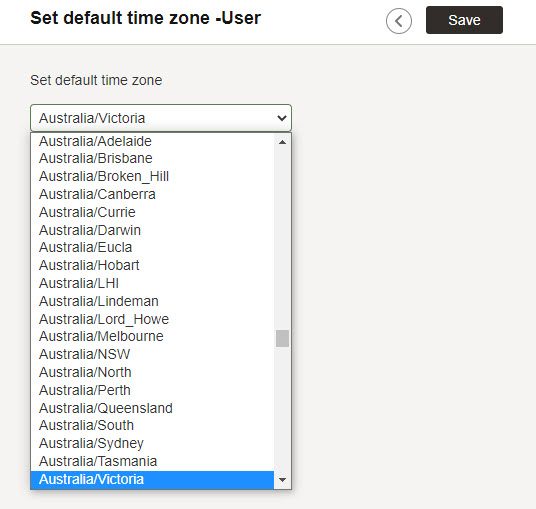
Task: Click scrollbar up arrow in list
Action: coord(282,142)
